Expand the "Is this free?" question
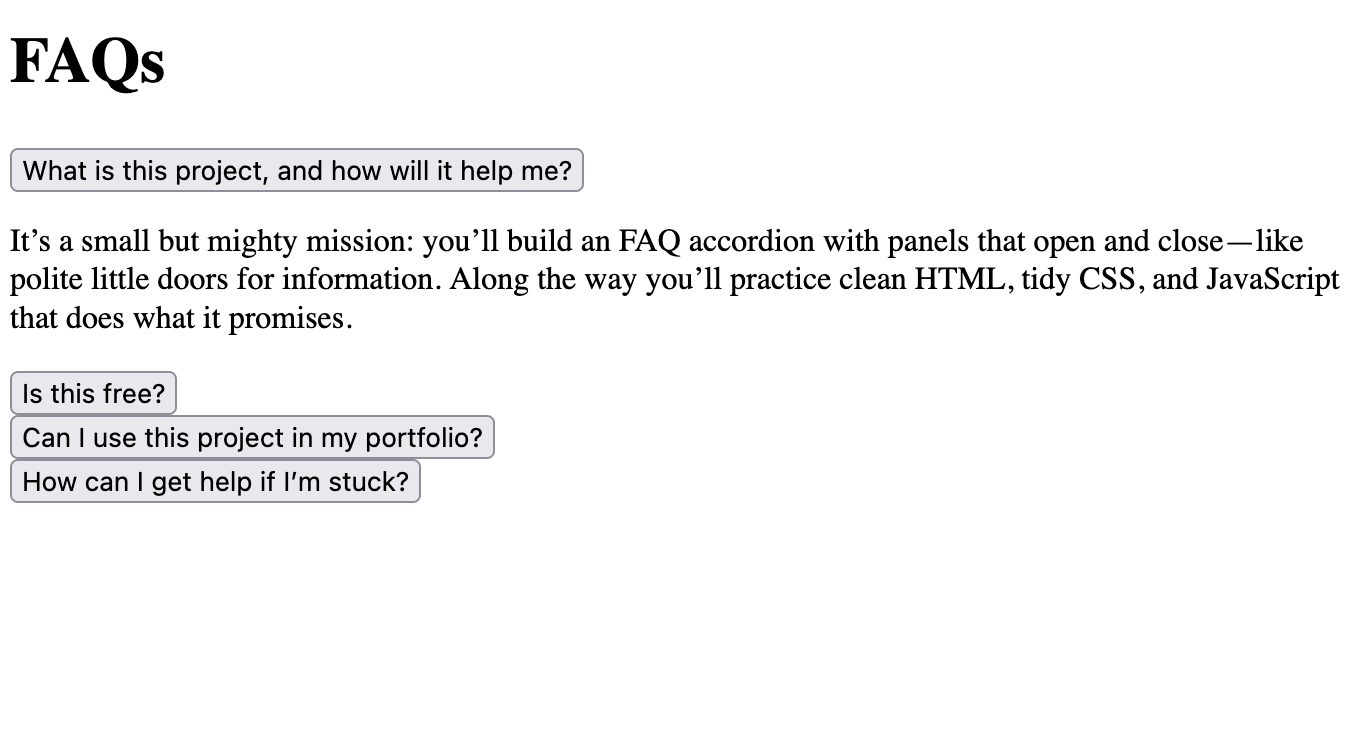The height and width of the screenshot is (744, 1370). coord(93,393)
